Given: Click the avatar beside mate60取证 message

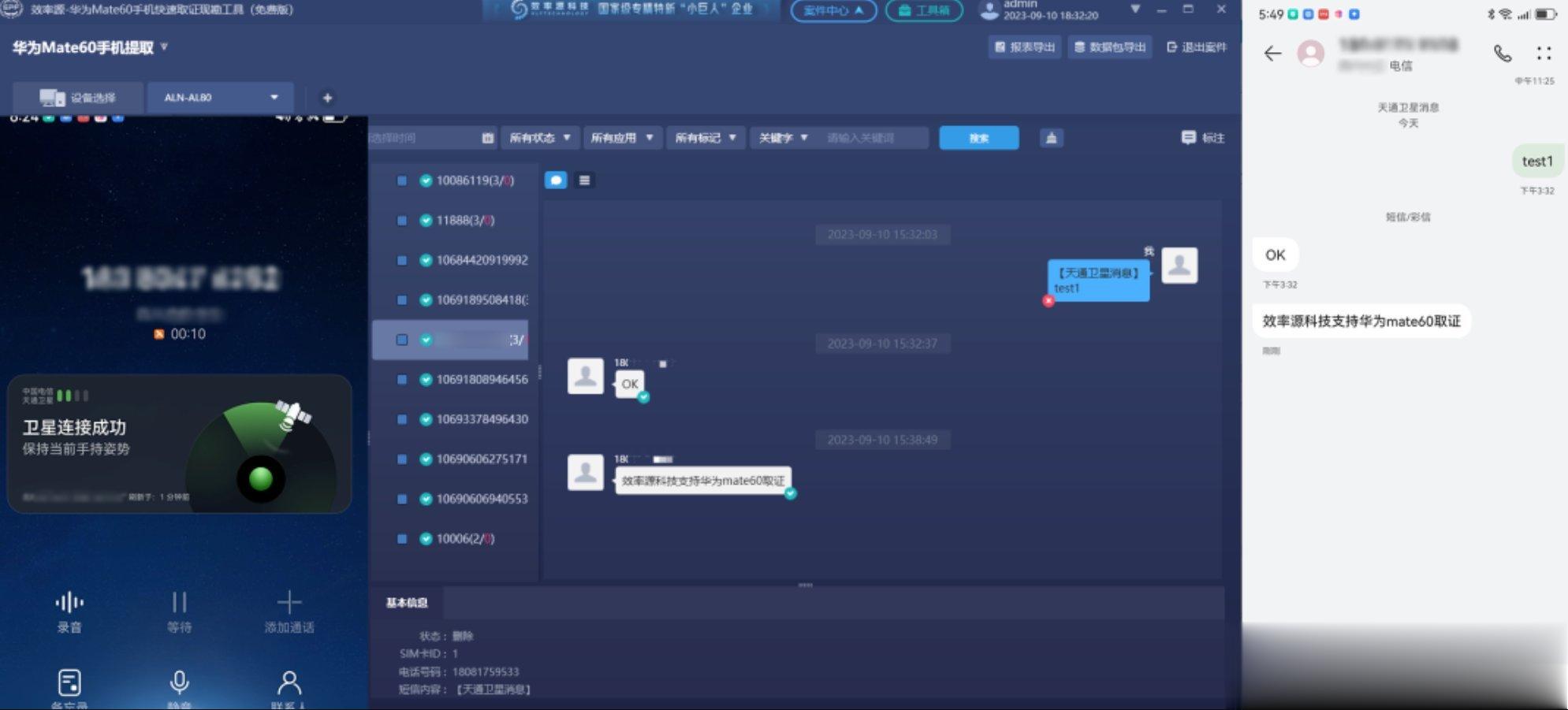Looking at the screenshot, I should point(586,472).
